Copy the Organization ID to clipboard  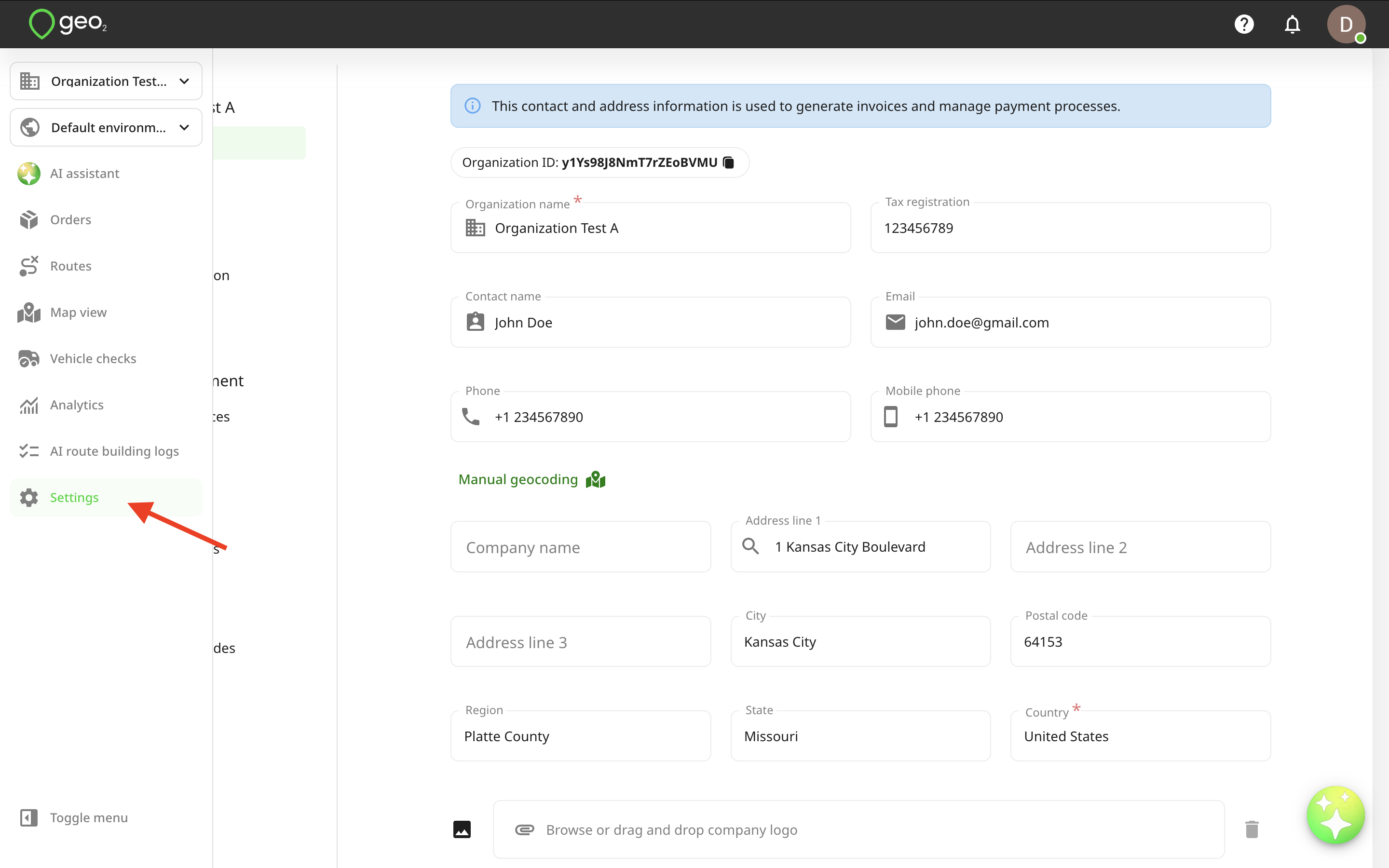pos(728,163)
